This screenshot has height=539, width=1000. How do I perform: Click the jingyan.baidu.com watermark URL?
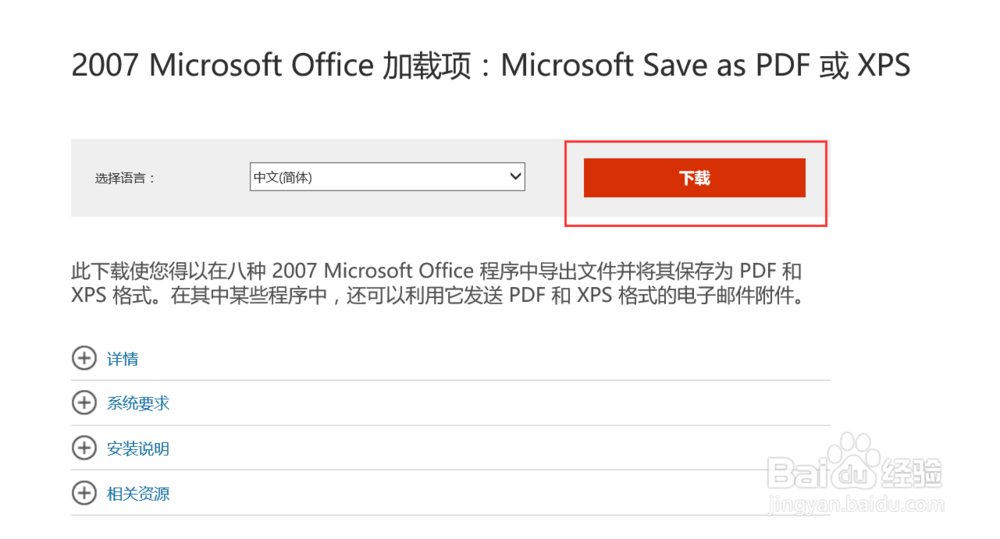[x=856, y=505]
